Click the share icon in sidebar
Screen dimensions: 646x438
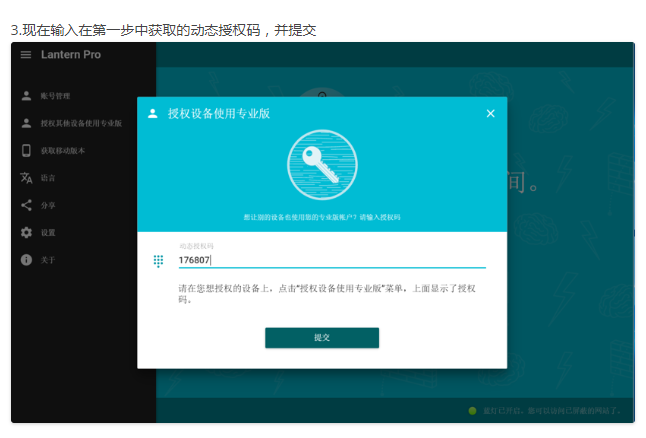[26, 205]
